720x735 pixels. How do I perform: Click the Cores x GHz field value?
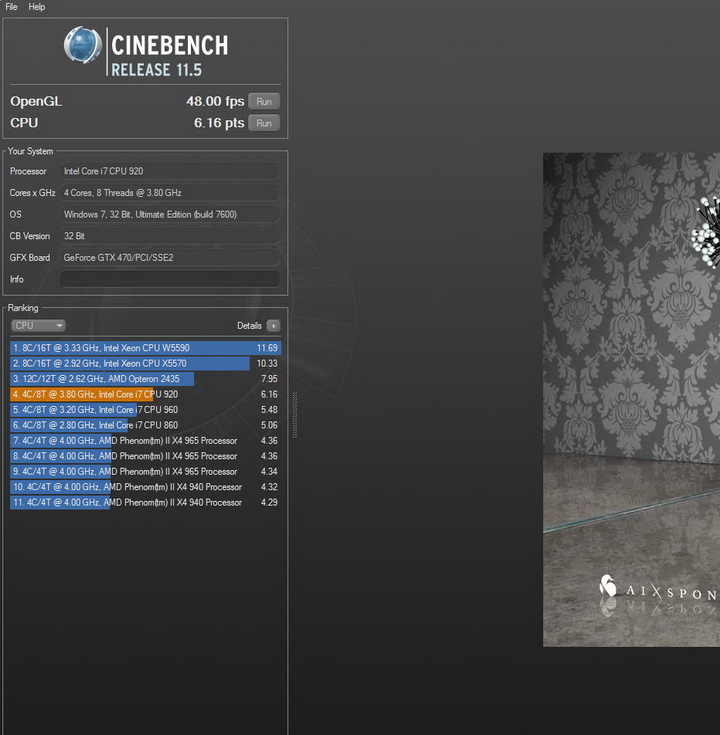pyautogui.click(x=170, y=193)
